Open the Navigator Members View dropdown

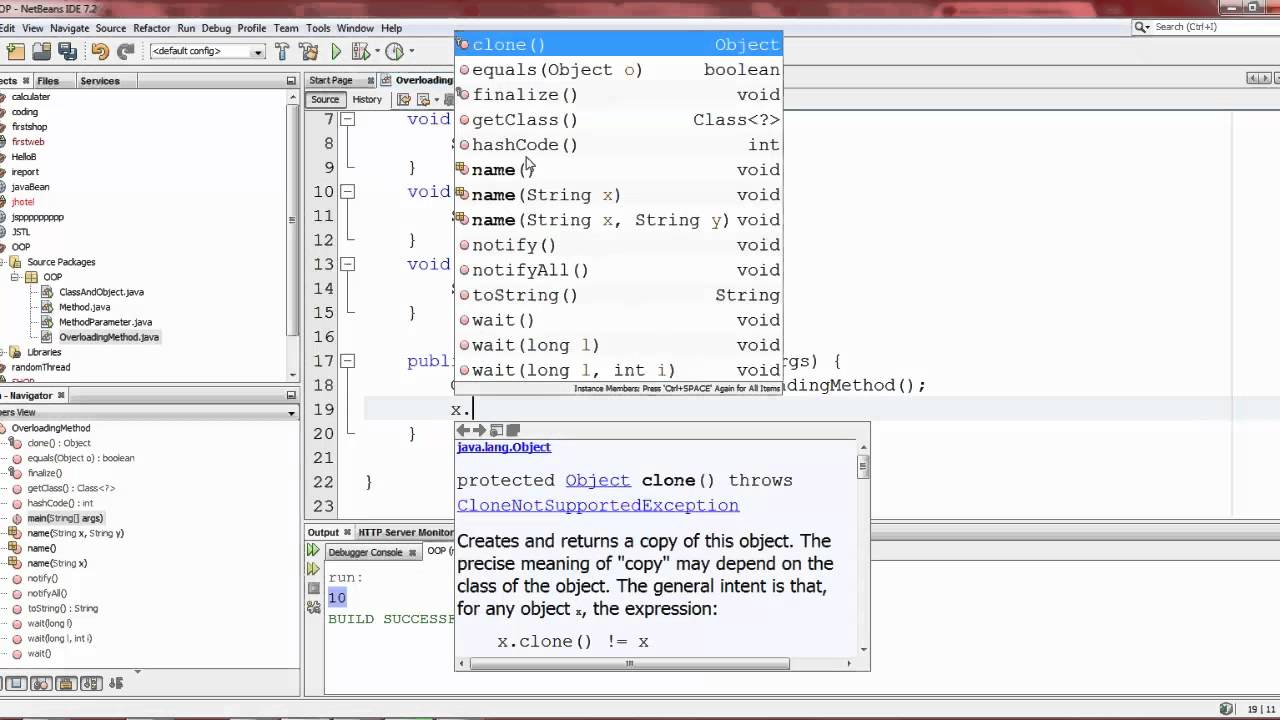pyautogui.click(x=291, y=412)
